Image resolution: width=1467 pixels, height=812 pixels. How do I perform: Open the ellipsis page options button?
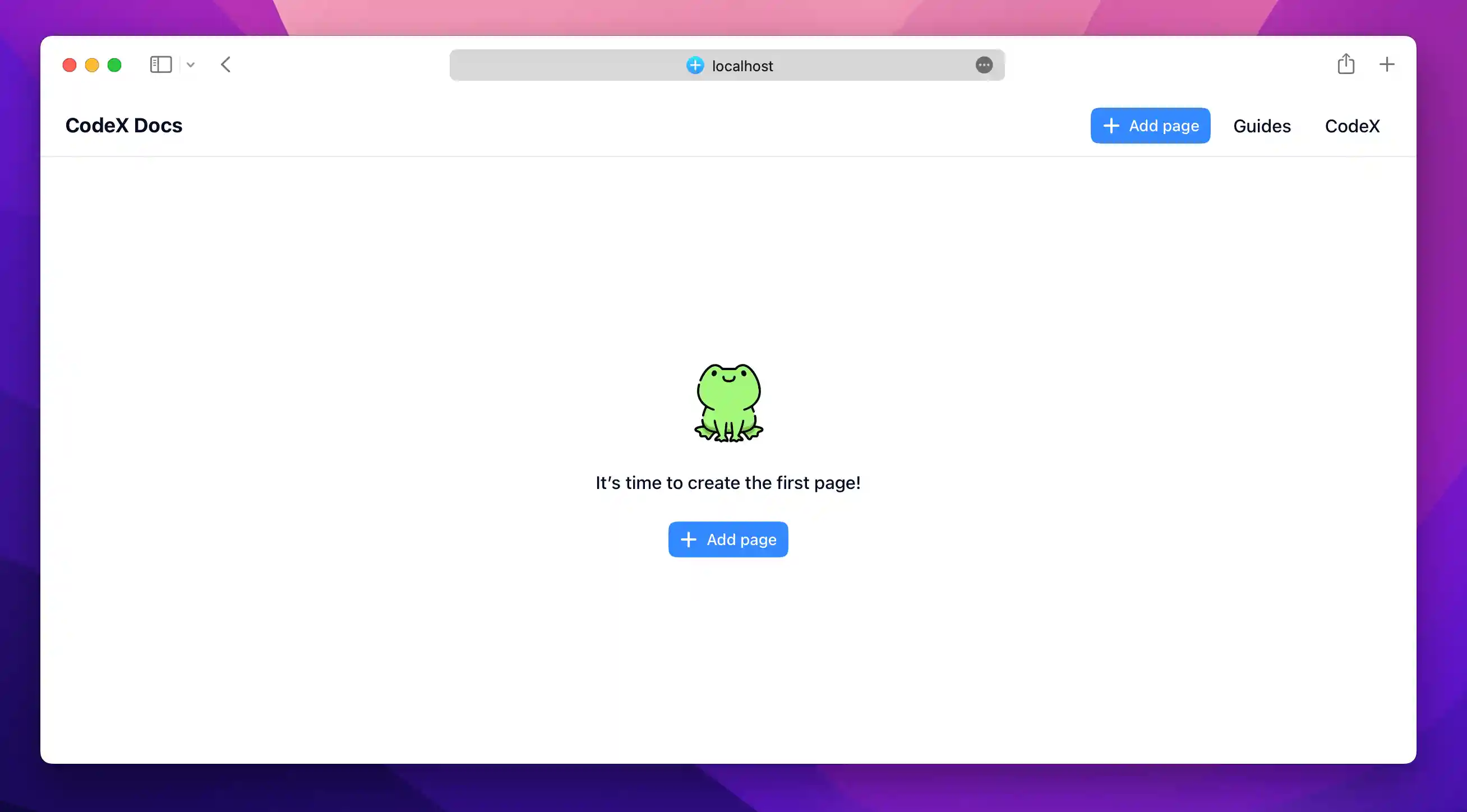point(984,66)
